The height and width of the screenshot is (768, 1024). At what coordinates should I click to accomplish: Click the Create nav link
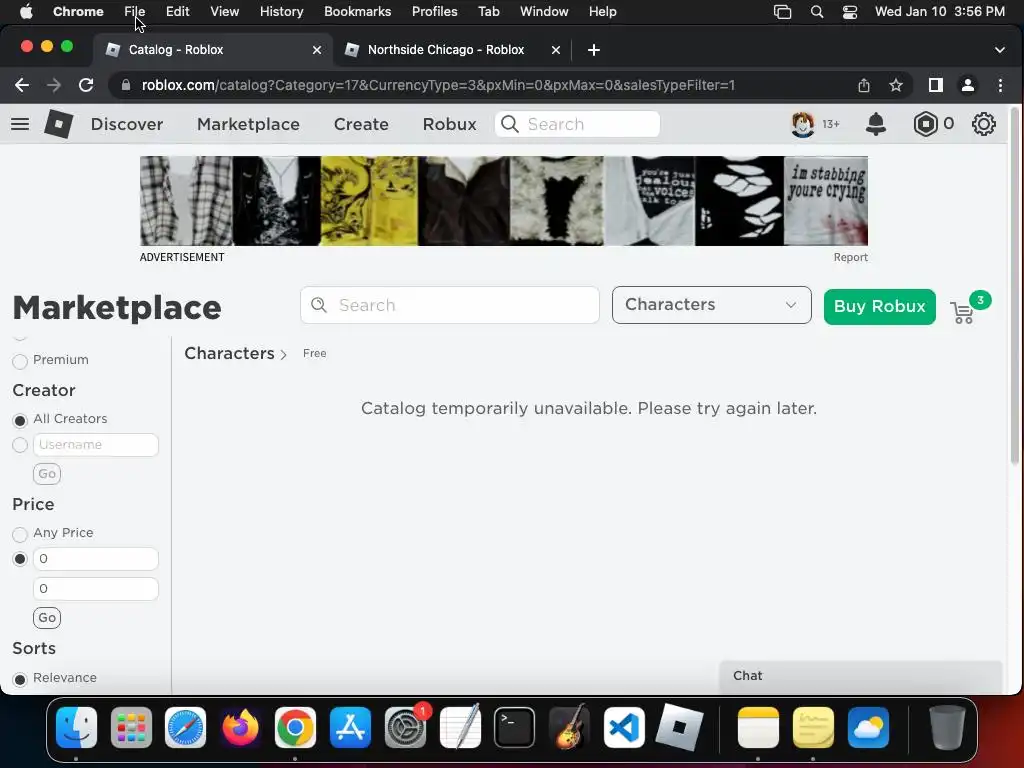coord(361,124)
